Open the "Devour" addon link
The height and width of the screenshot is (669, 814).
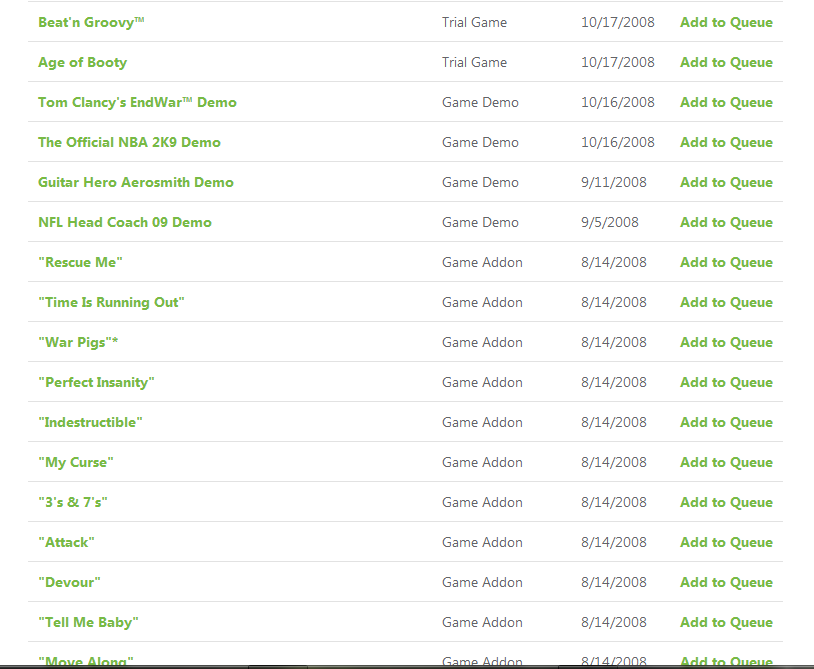[x=69, y=582]
